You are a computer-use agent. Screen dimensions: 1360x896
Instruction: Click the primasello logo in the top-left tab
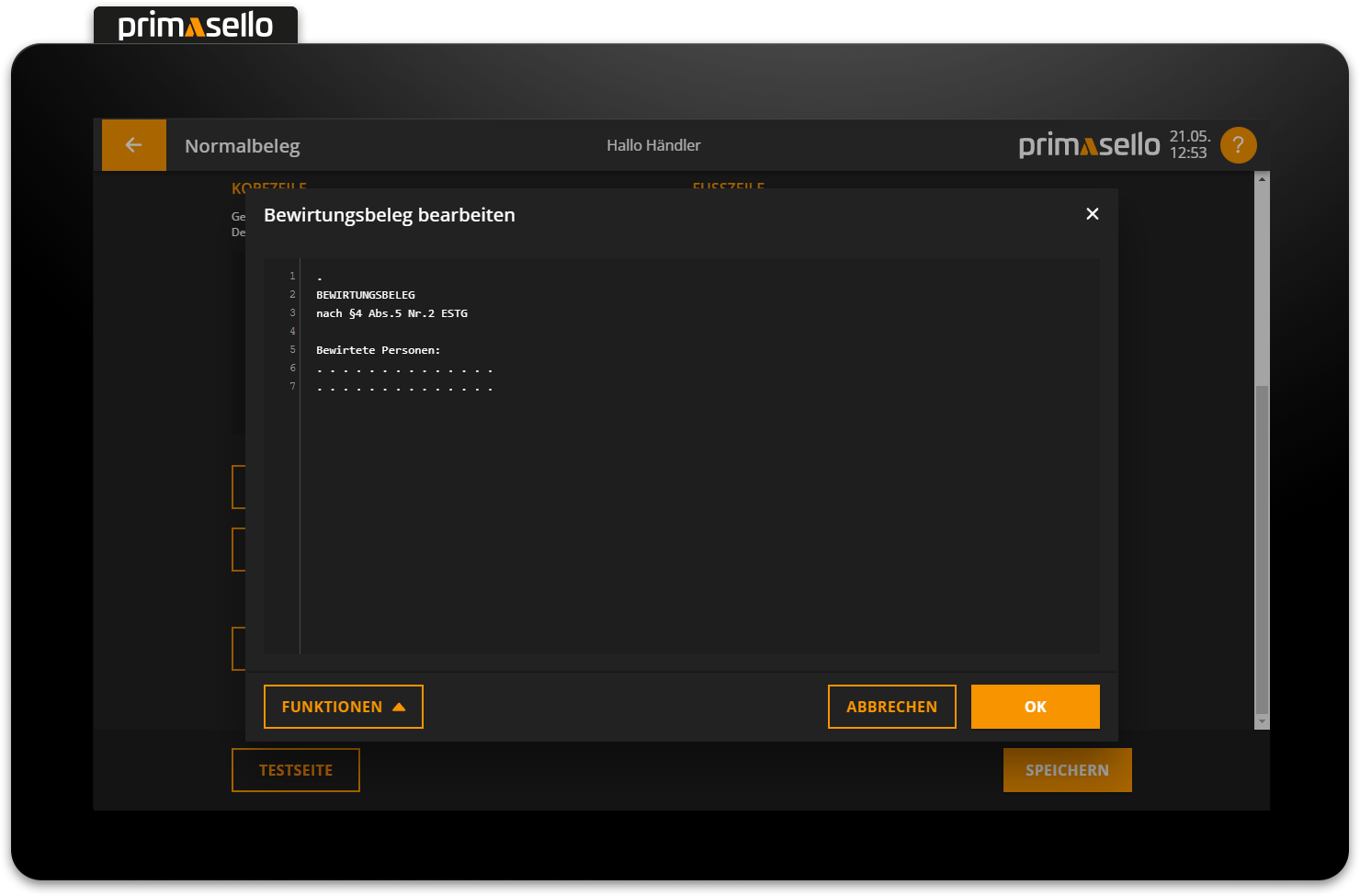(x=196, y=26)
